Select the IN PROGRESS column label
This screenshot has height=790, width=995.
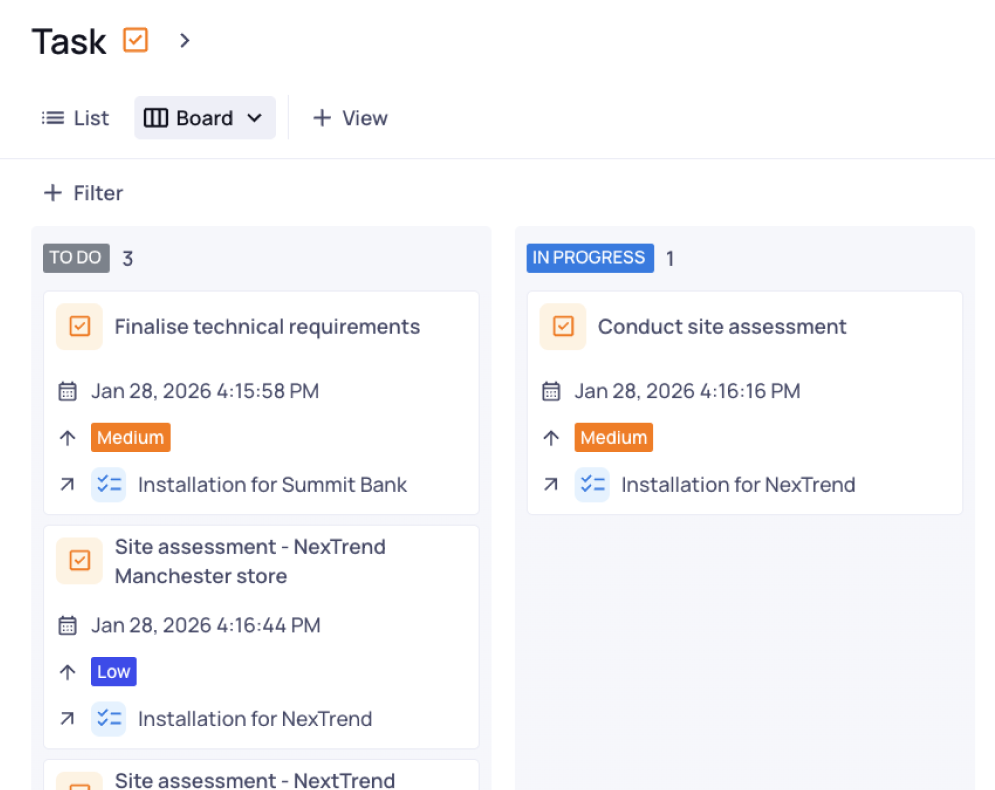click(589, 258)
